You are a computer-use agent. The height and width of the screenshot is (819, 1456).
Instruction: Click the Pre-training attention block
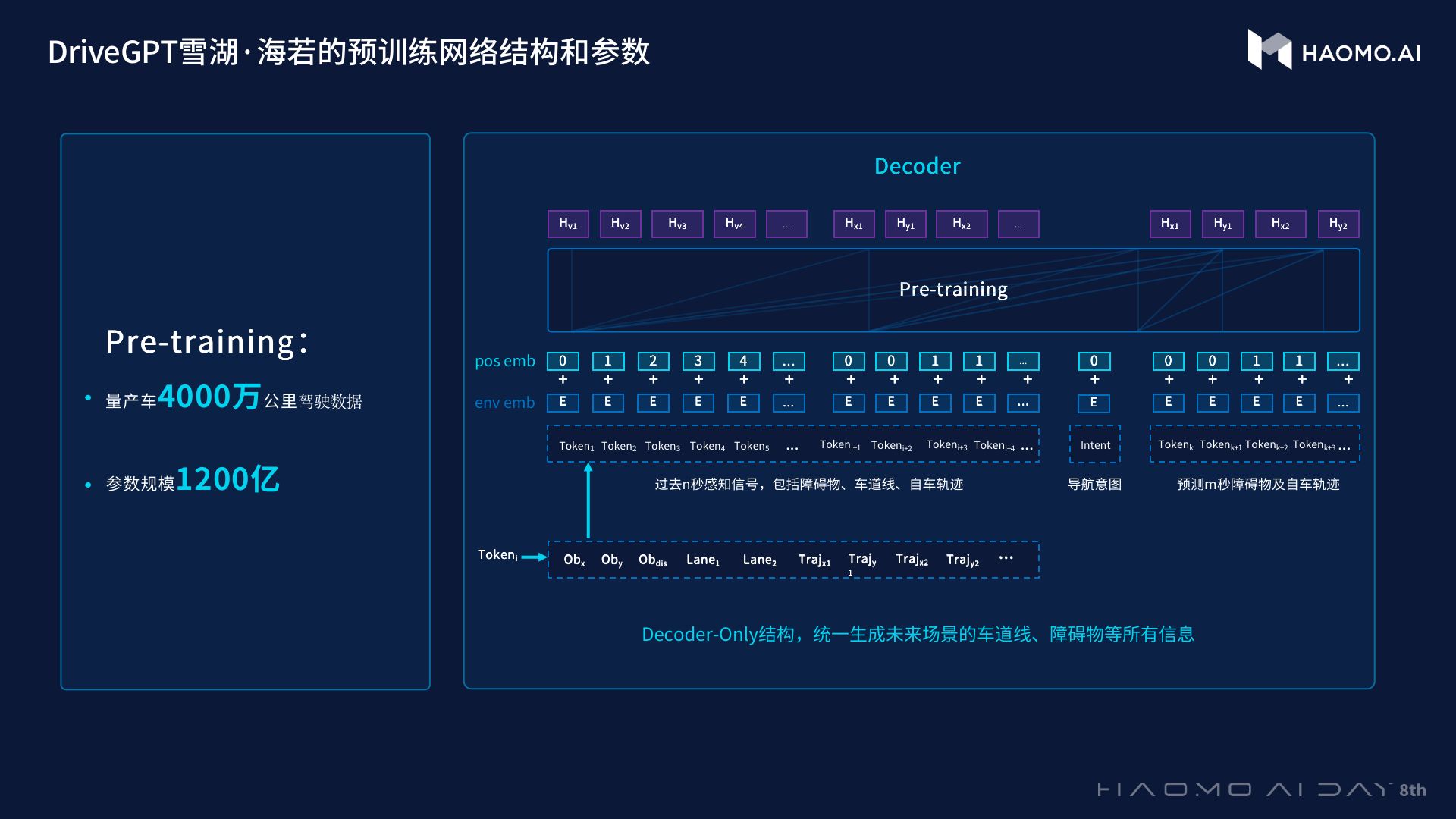click(x=953, y=289)
